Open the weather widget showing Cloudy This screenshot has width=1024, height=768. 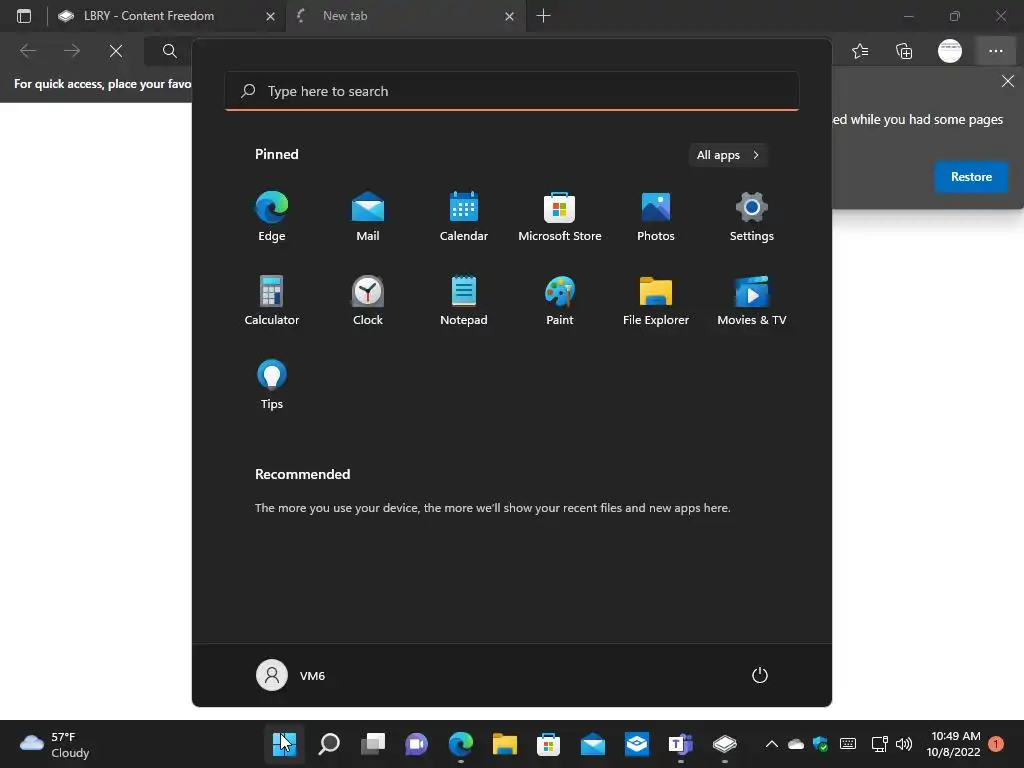click(55, 744)
